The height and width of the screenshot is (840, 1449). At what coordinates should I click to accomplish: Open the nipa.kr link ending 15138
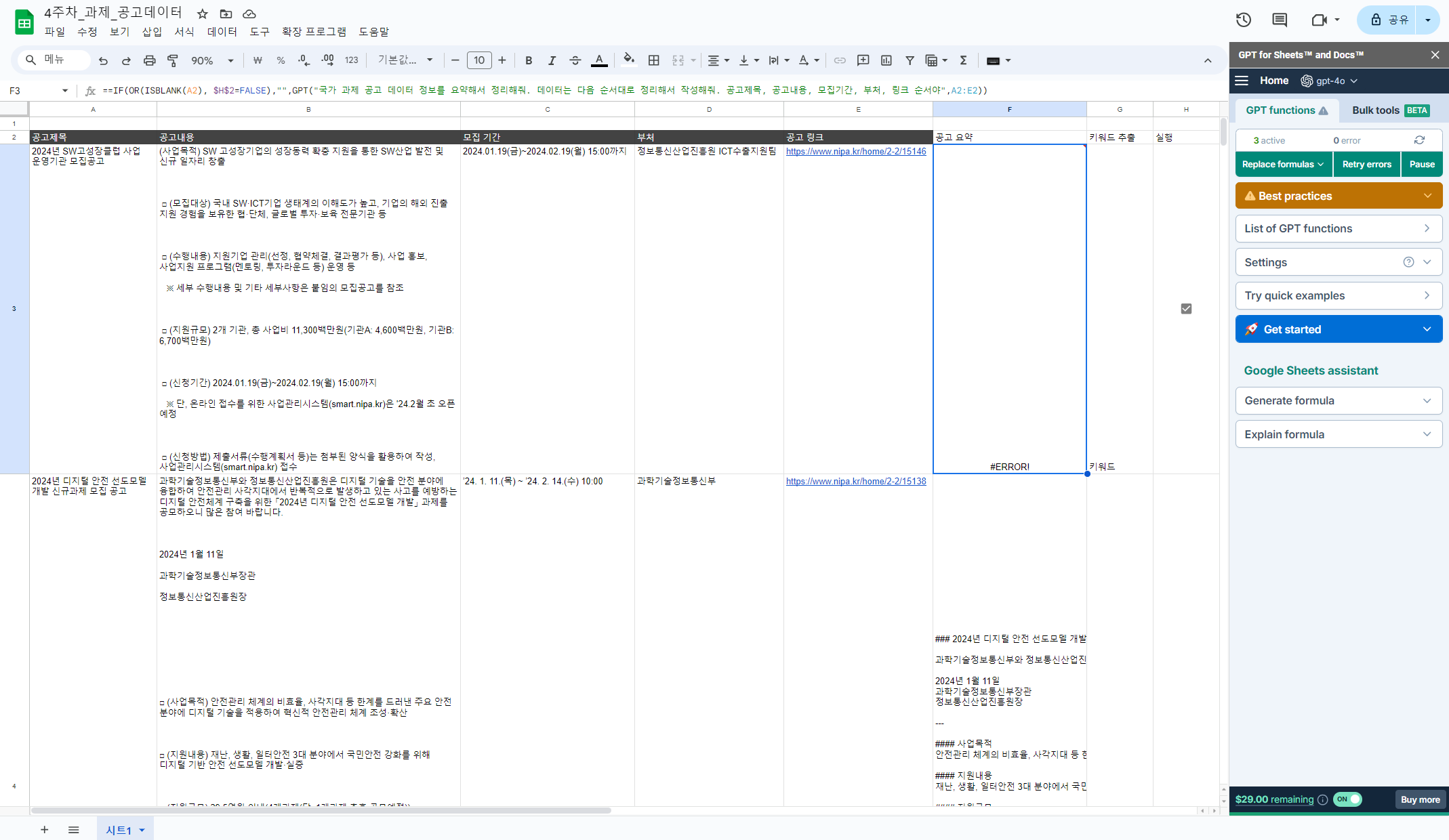coord(855,482)
